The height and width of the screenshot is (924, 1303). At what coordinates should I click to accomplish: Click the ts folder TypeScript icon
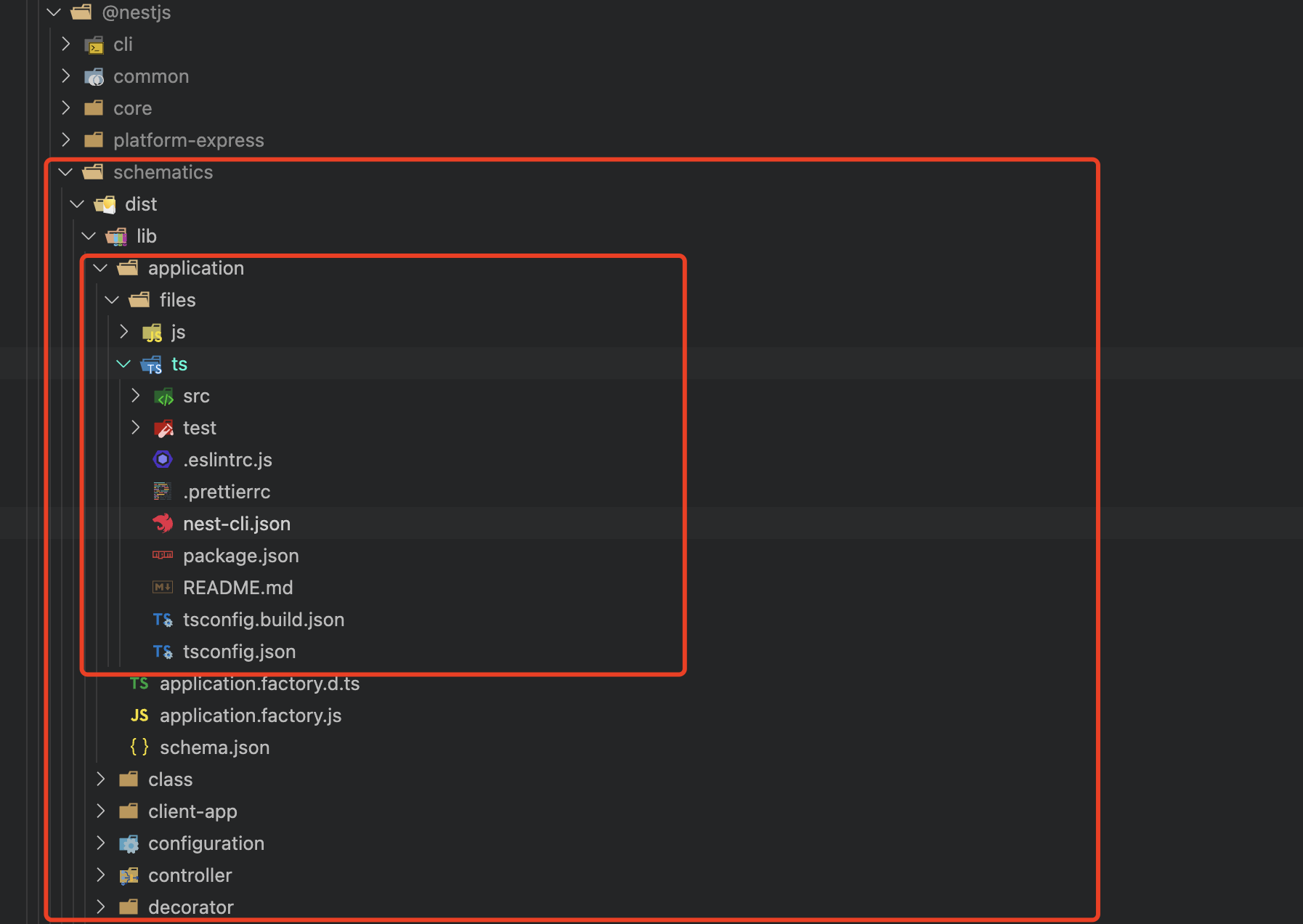tap(152, 365)
